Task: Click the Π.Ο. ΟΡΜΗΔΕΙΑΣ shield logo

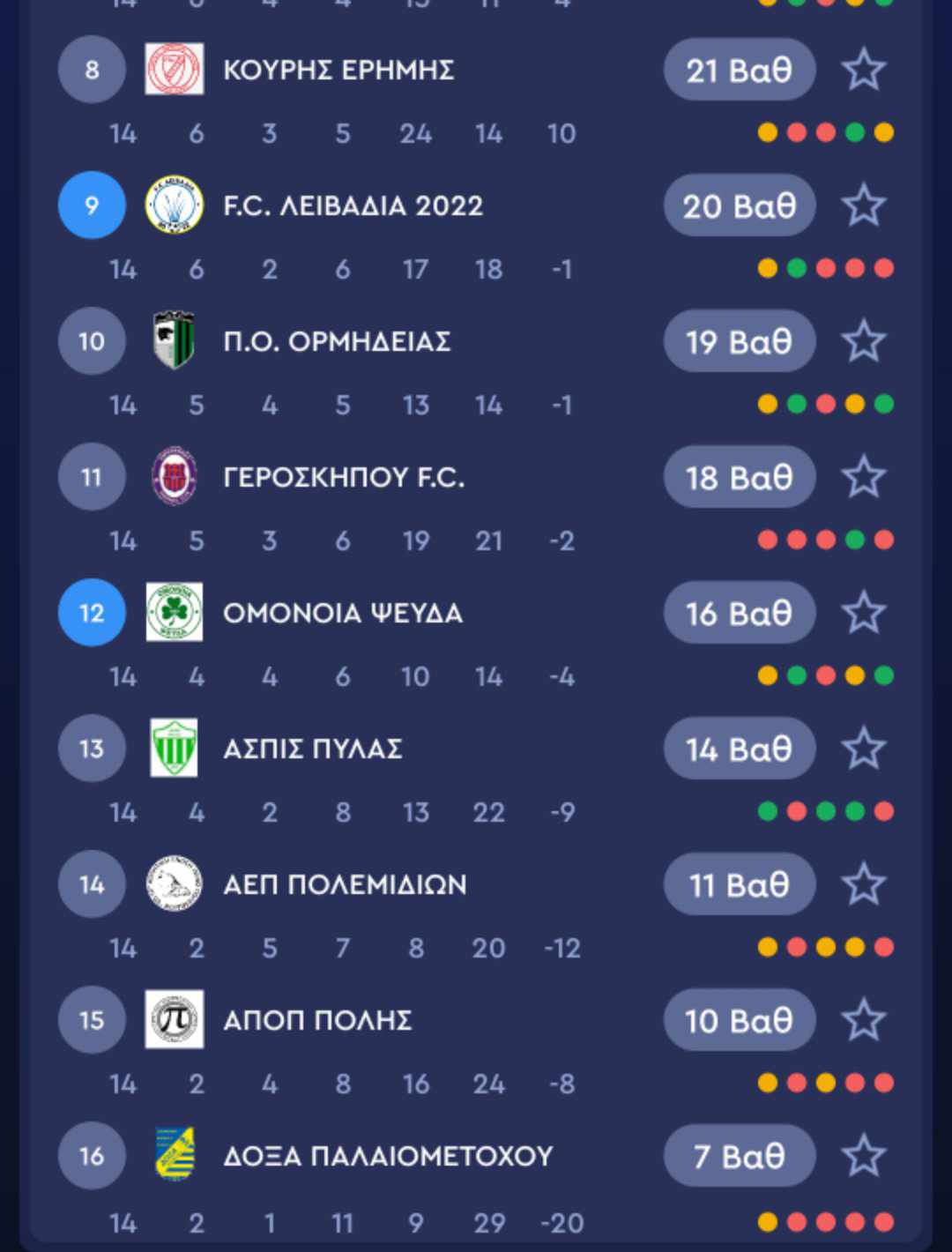Action: point(175,340)
